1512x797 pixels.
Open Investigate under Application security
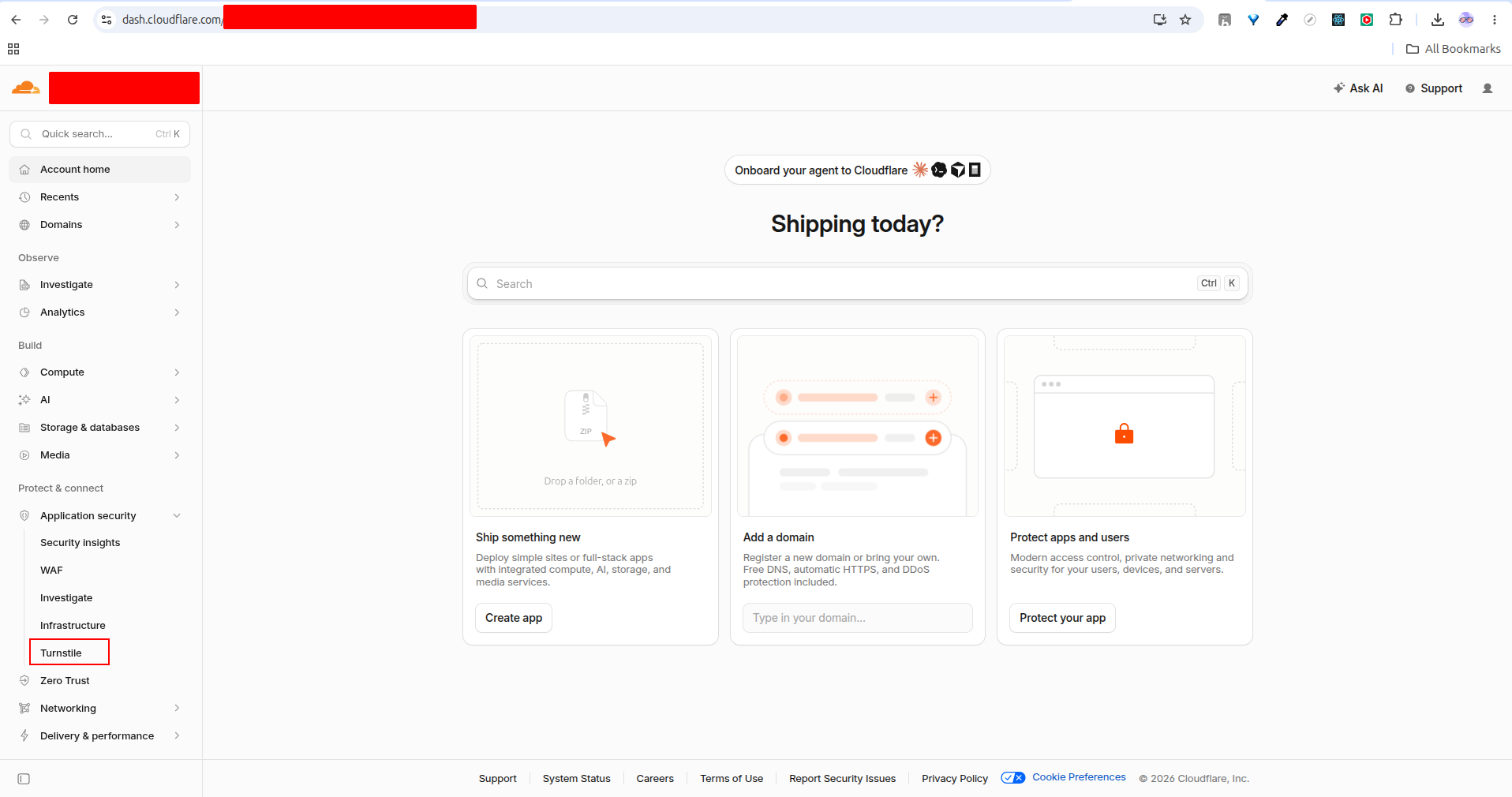66,598
